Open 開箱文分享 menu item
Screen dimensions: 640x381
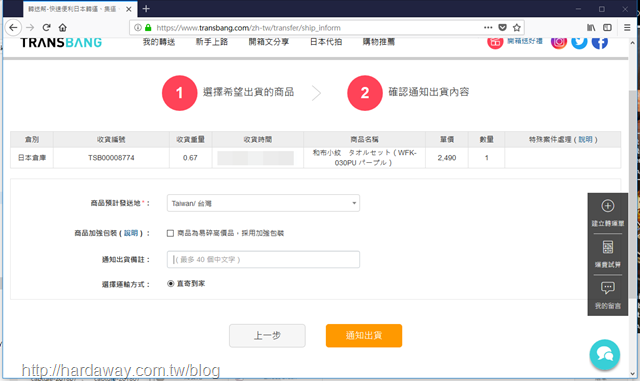click(x=269, y=42)
